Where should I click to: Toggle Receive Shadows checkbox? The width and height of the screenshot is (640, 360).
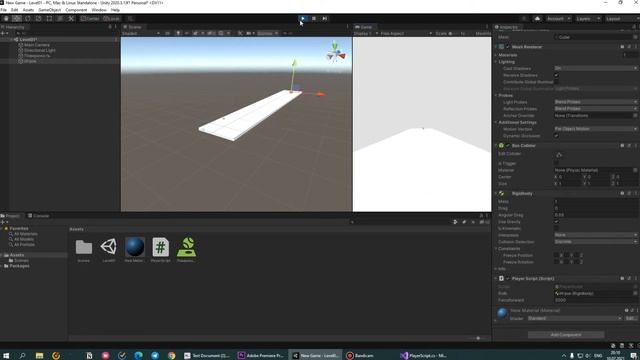[556, 75]
